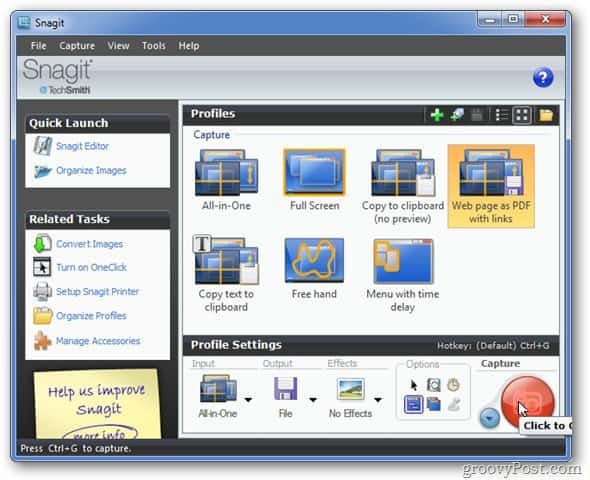The width and height of the screenshot is (590, 480).
Task: Toggle the grayed last option icon
Action: [x=454, y=405]
